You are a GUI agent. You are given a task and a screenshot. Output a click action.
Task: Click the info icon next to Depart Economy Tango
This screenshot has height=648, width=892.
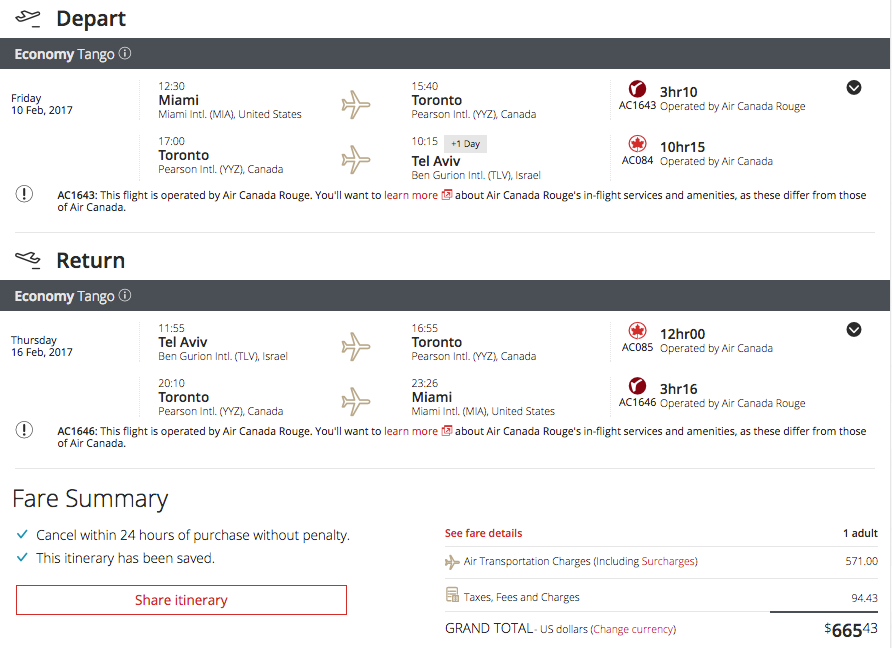tap(125, 54)
